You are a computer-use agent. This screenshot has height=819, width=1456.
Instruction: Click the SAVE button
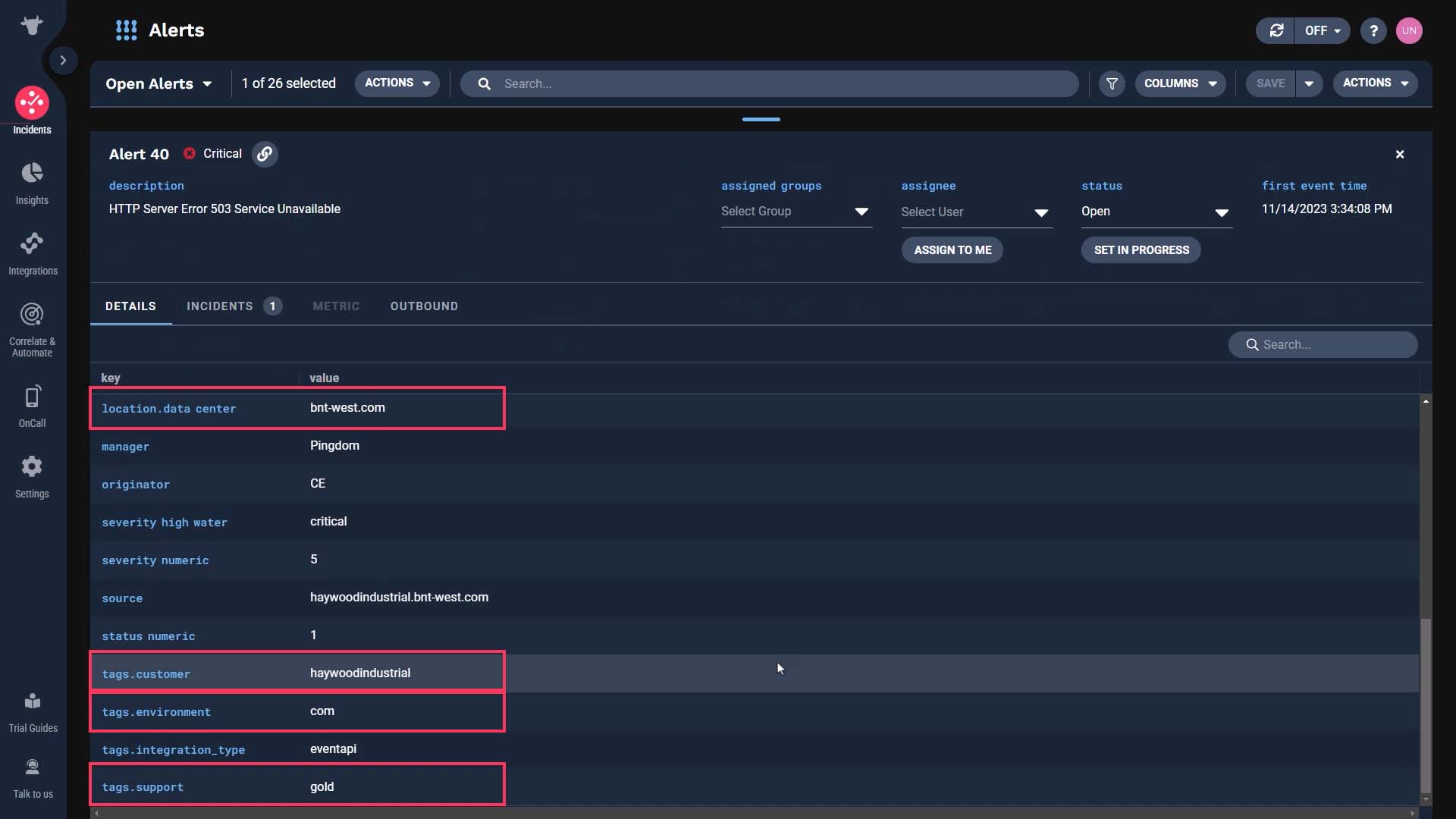[1270, 83]
